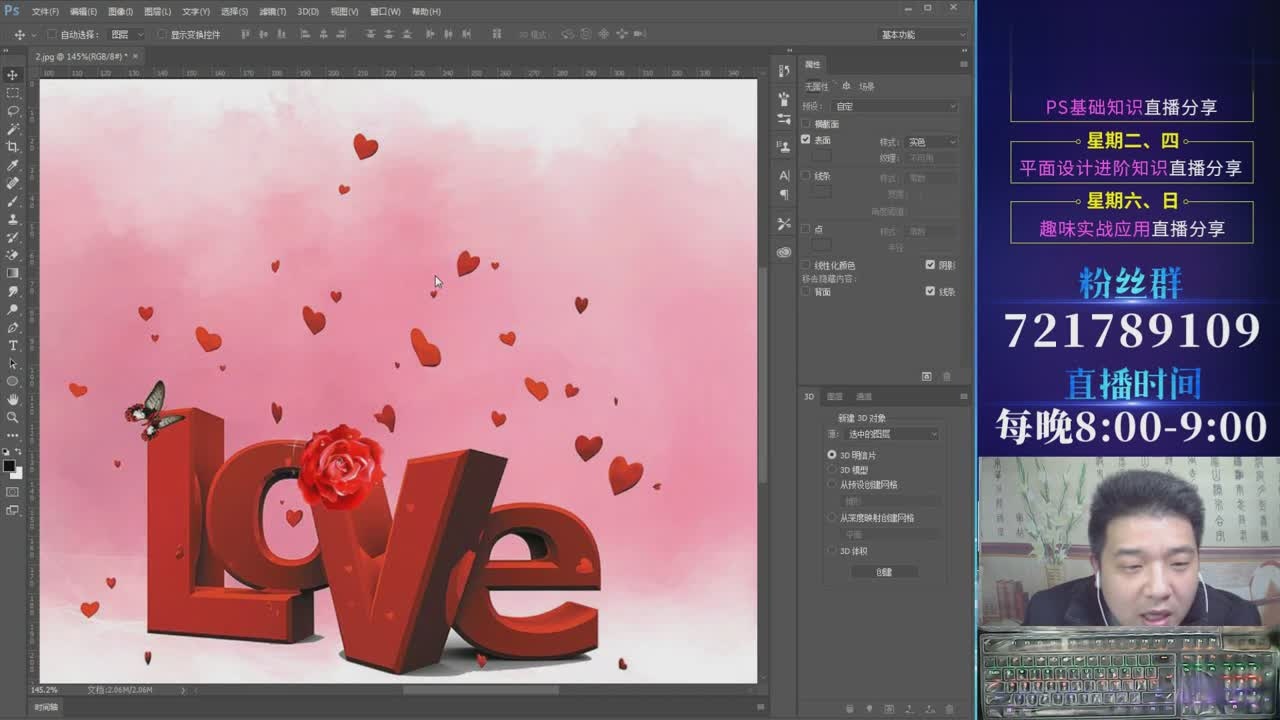1280x720 pixels.
Task: Select the Horizontal Type tool
Action: pyautogui.click(x=13, y=345)
